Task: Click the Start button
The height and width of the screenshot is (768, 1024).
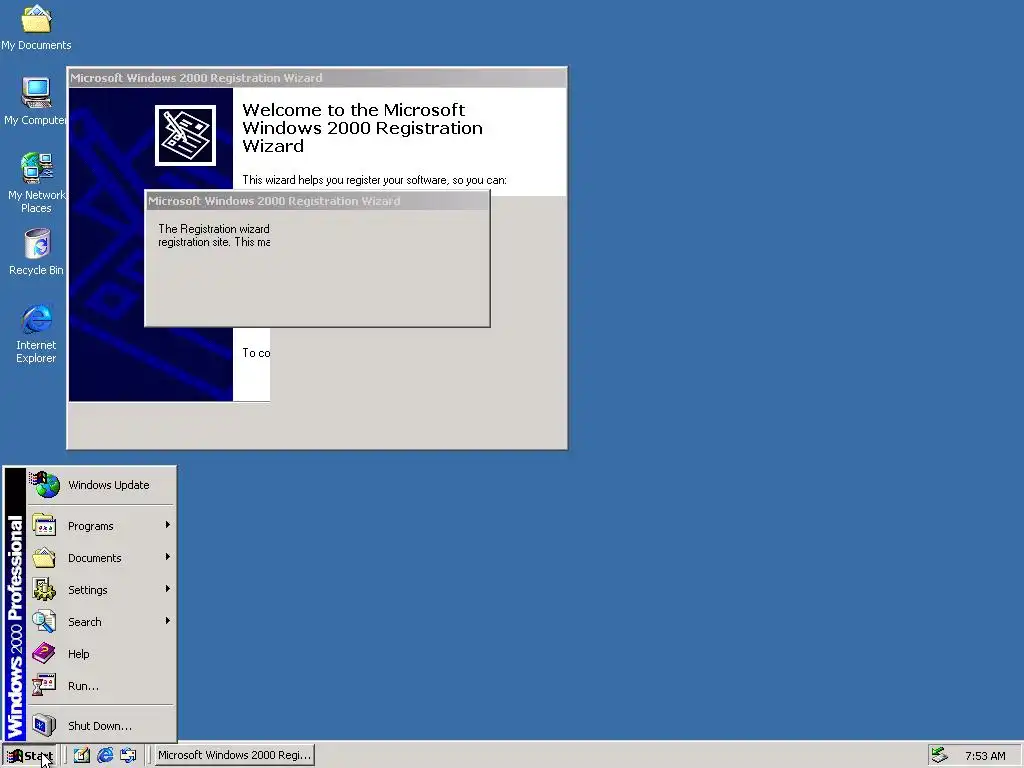Action: (30, 756)
